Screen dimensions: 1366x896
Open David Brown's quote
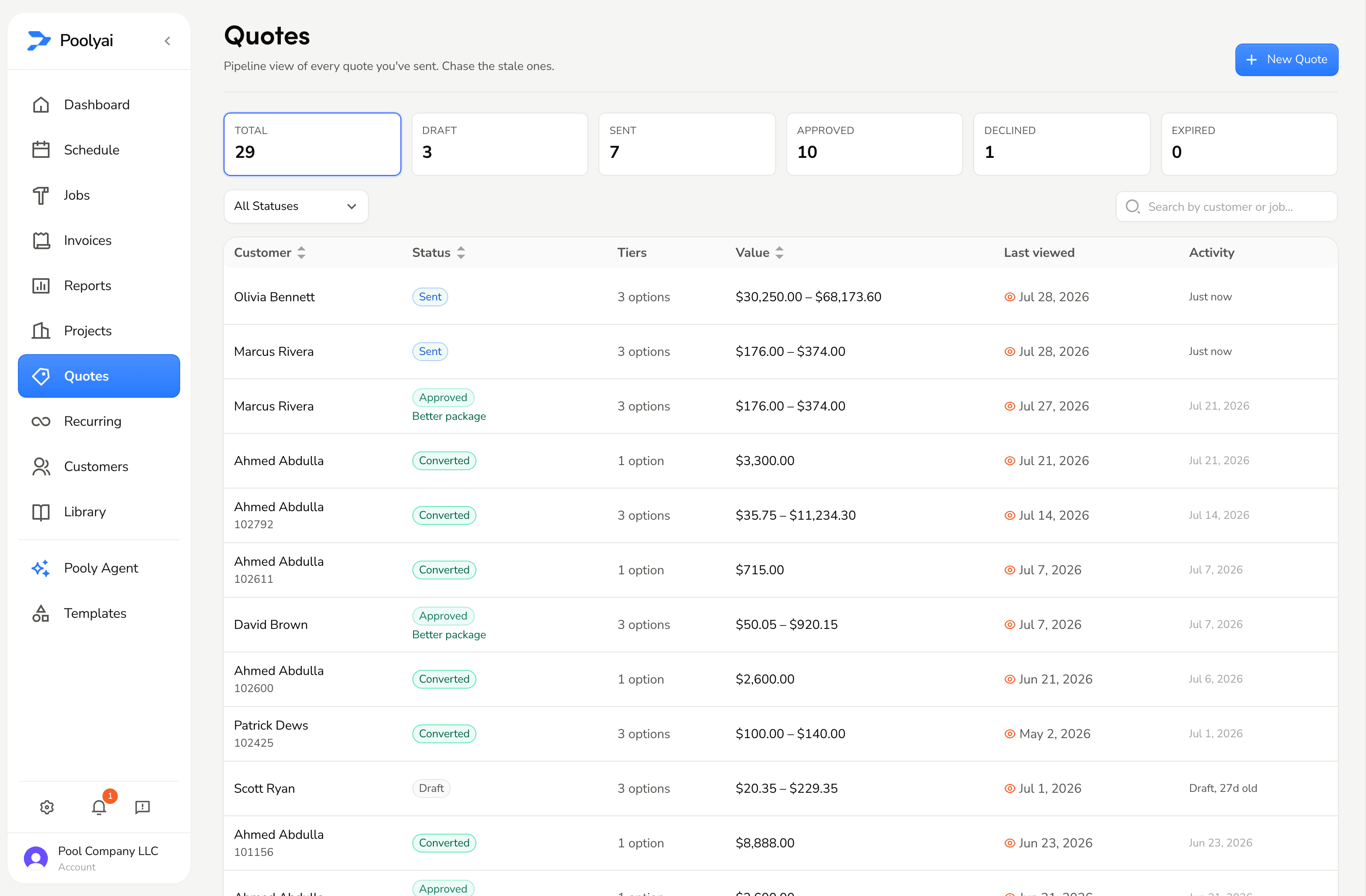point(781,625)
